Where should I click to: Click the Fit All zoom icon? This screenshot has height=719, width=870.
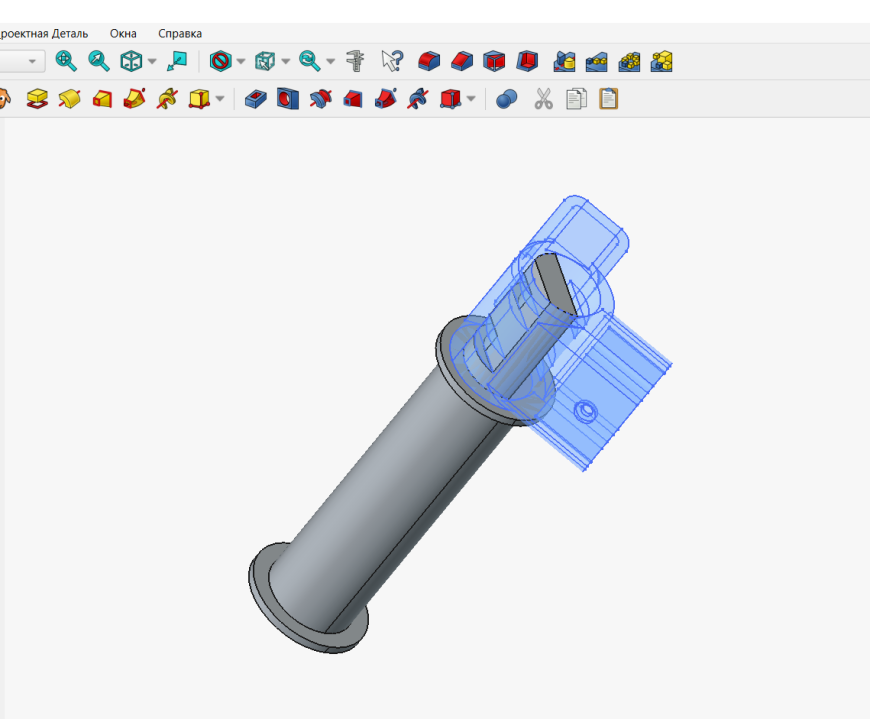pos(66,61)
